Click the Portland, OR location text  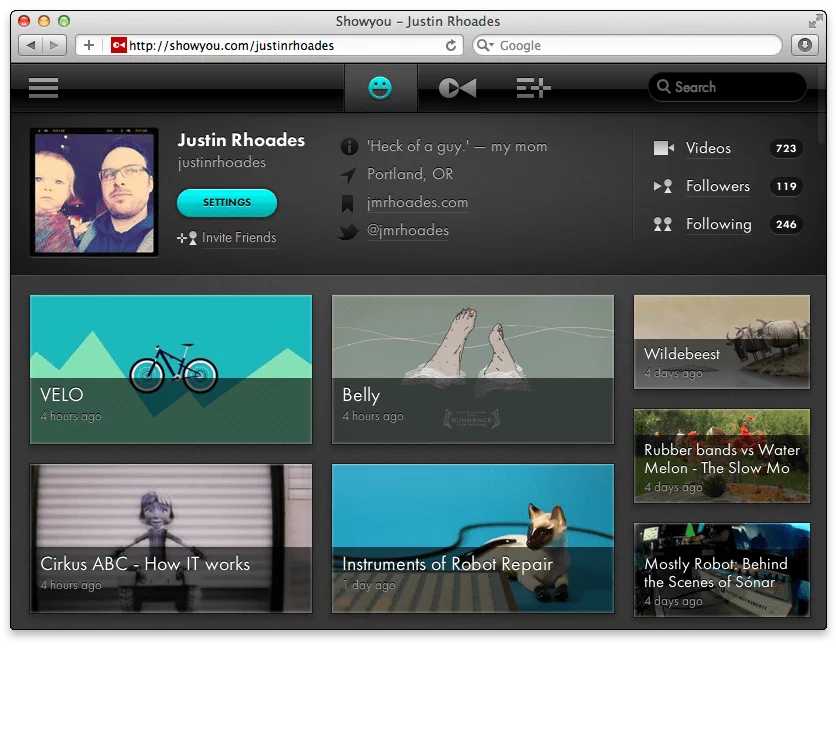pos(410,174)
